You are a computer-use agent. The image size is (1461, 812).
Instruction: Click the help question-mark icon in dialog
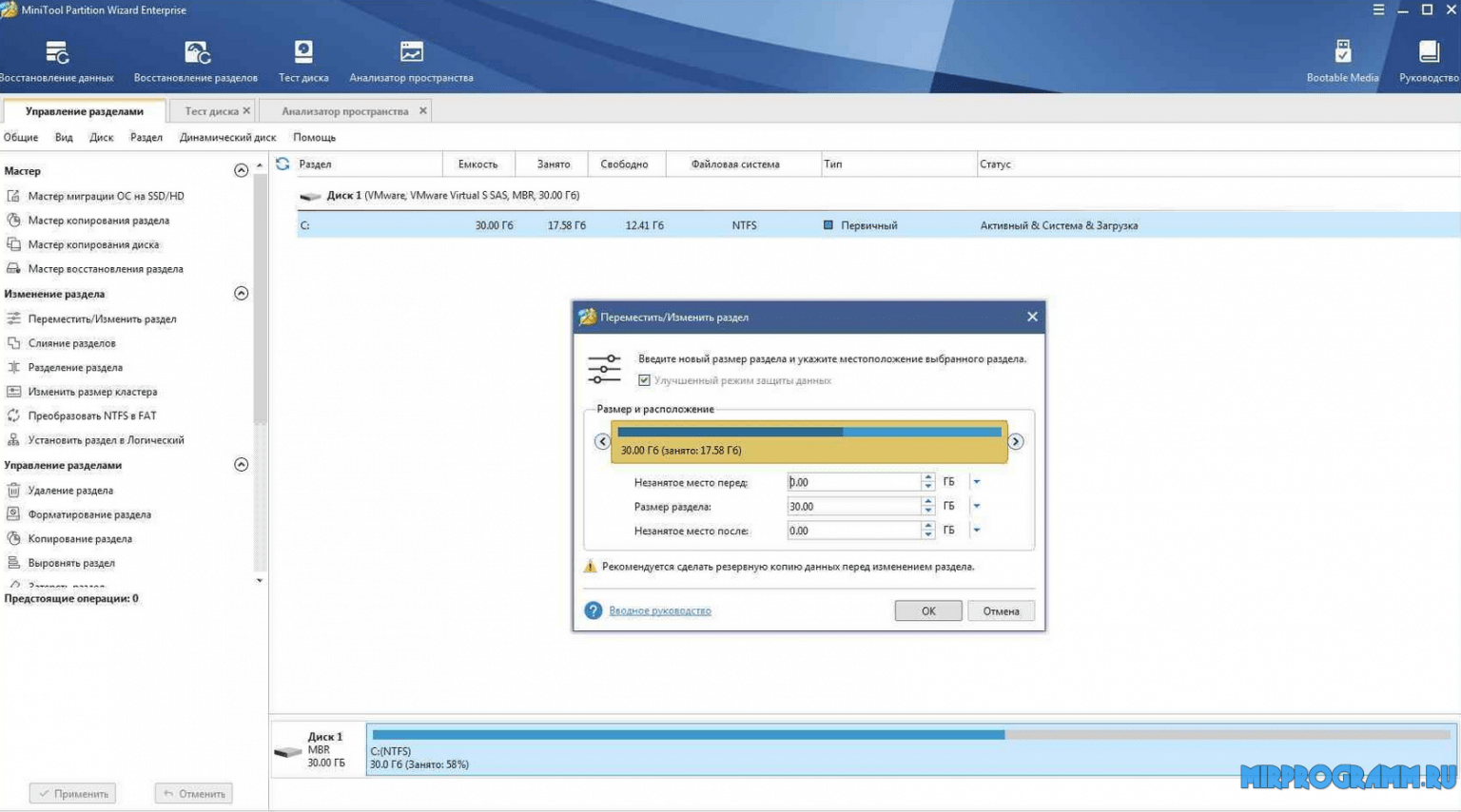pos(593,610)
